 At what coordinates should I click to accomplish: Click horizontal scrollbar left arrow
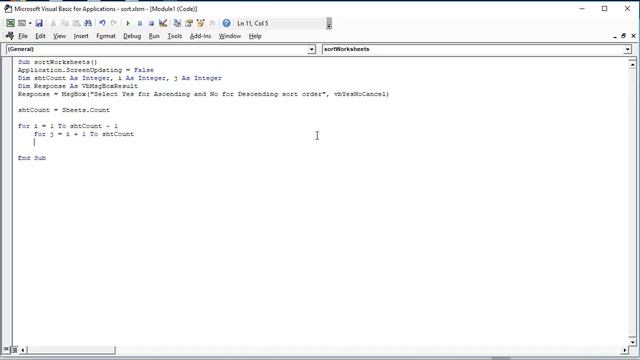point(22,350)
